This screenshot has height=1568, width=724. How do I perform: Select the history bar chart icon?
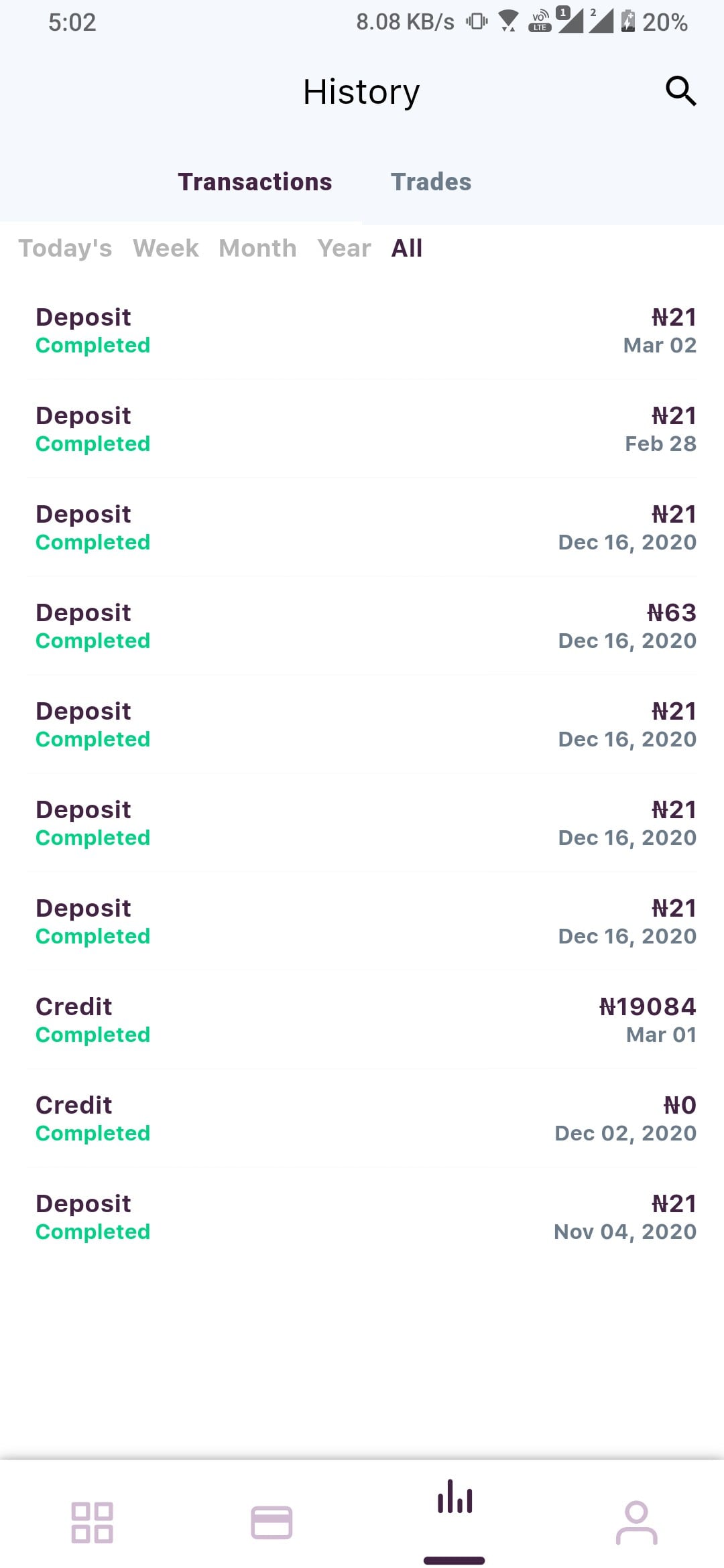tap(455, 1497)
